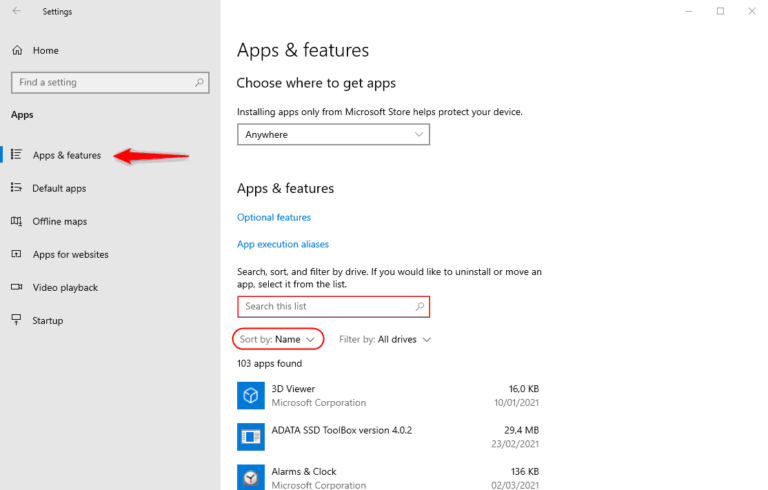Select Apps & features in the sidebar
768x490 pixels.
pyautogui.click(x=67, y=155)
